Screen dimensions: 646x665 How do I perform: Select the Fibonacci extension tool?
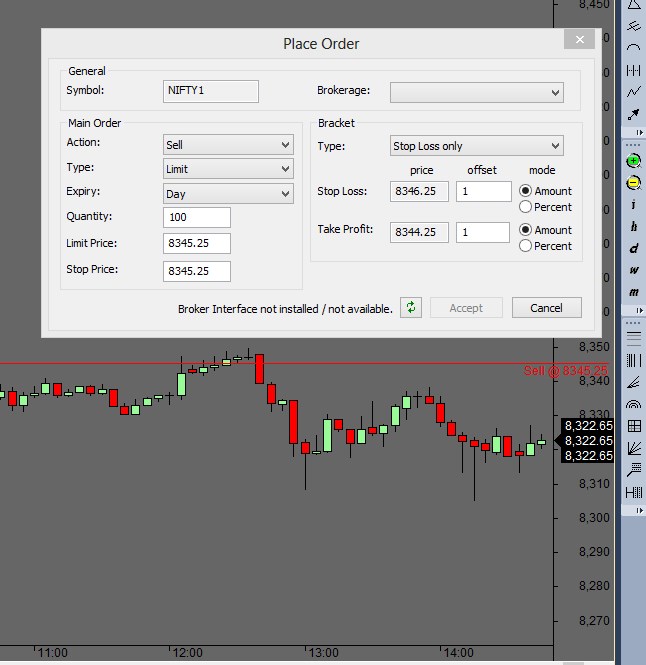pos(634,470)
